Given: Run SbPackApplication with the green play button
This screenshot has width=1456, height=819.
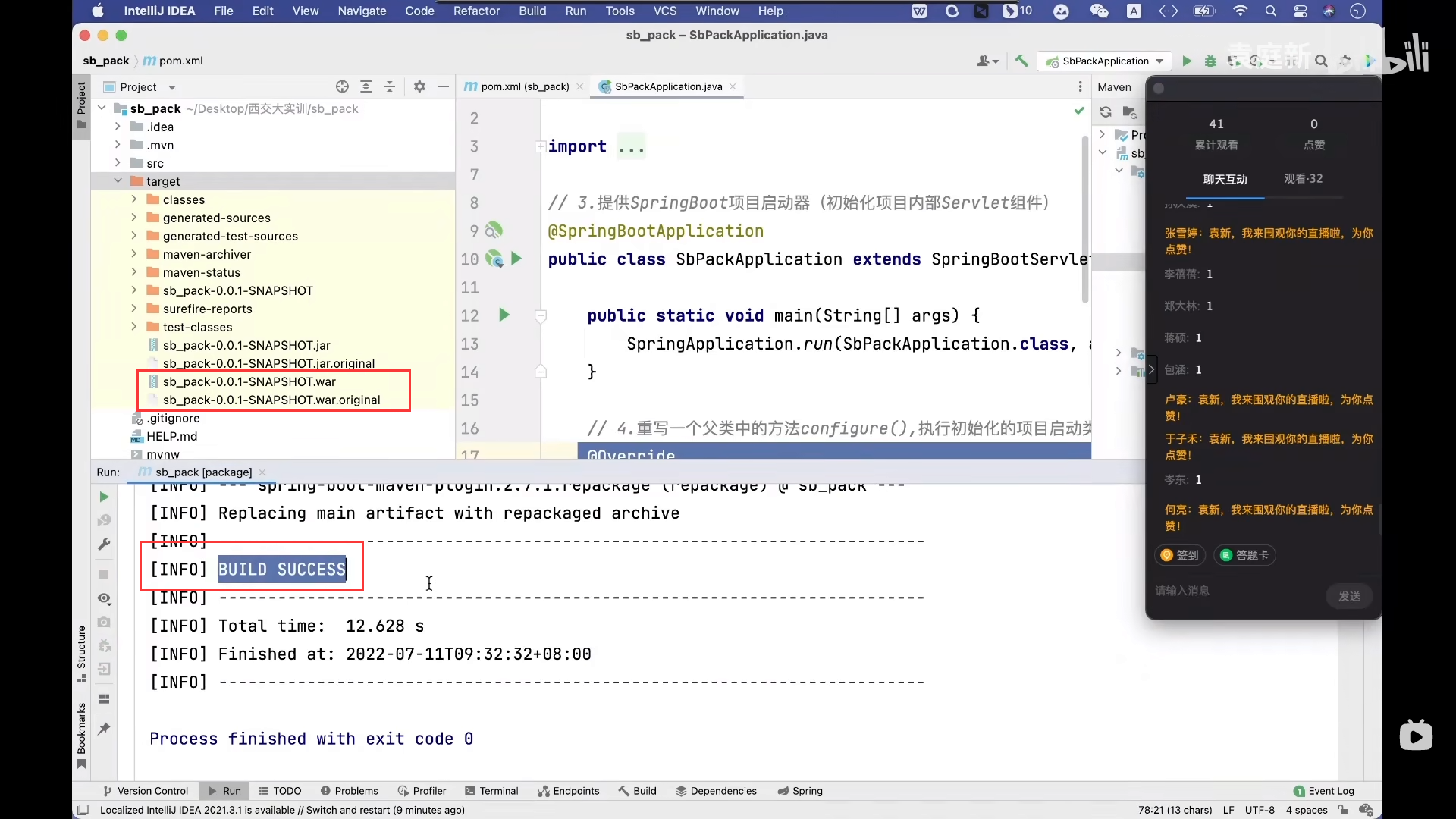Looking at the screenshot, I should point(1187,61).
